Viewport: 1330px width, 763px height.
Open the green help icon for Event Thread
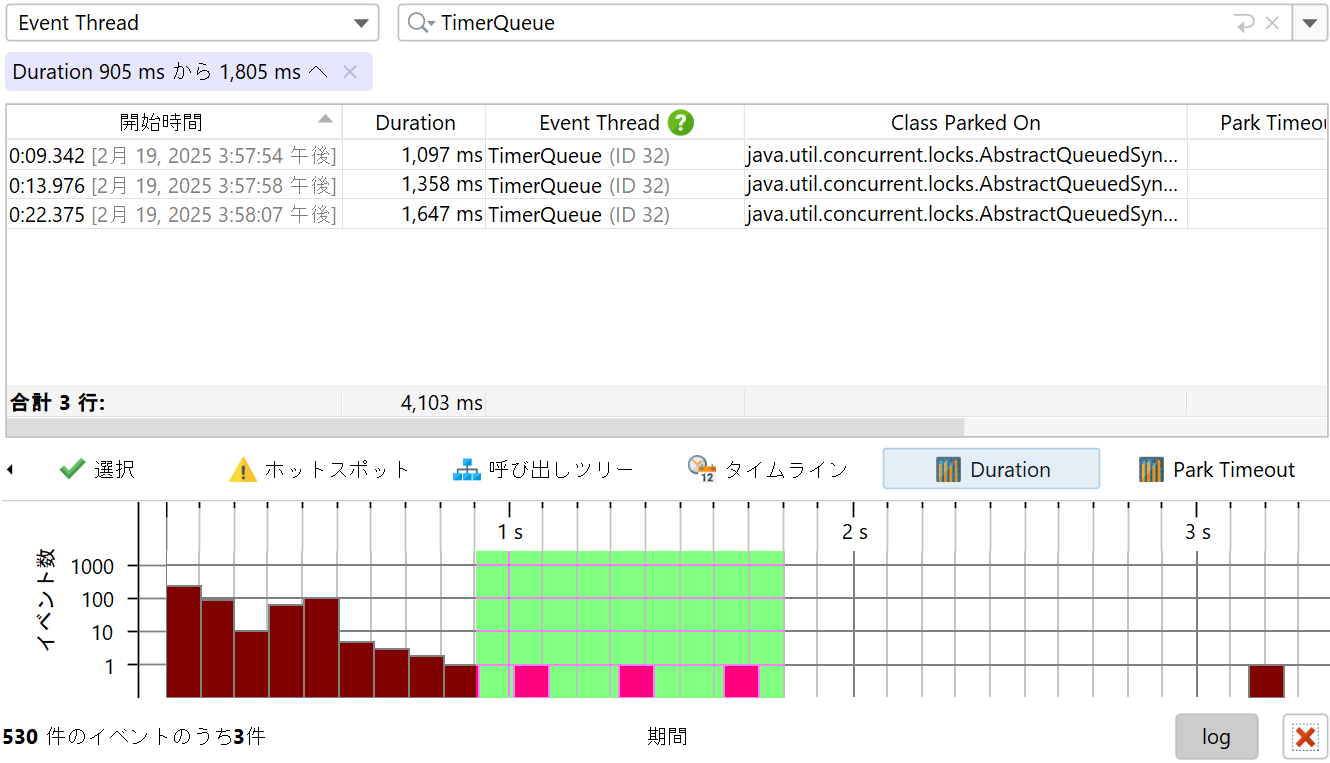[681, 122]
